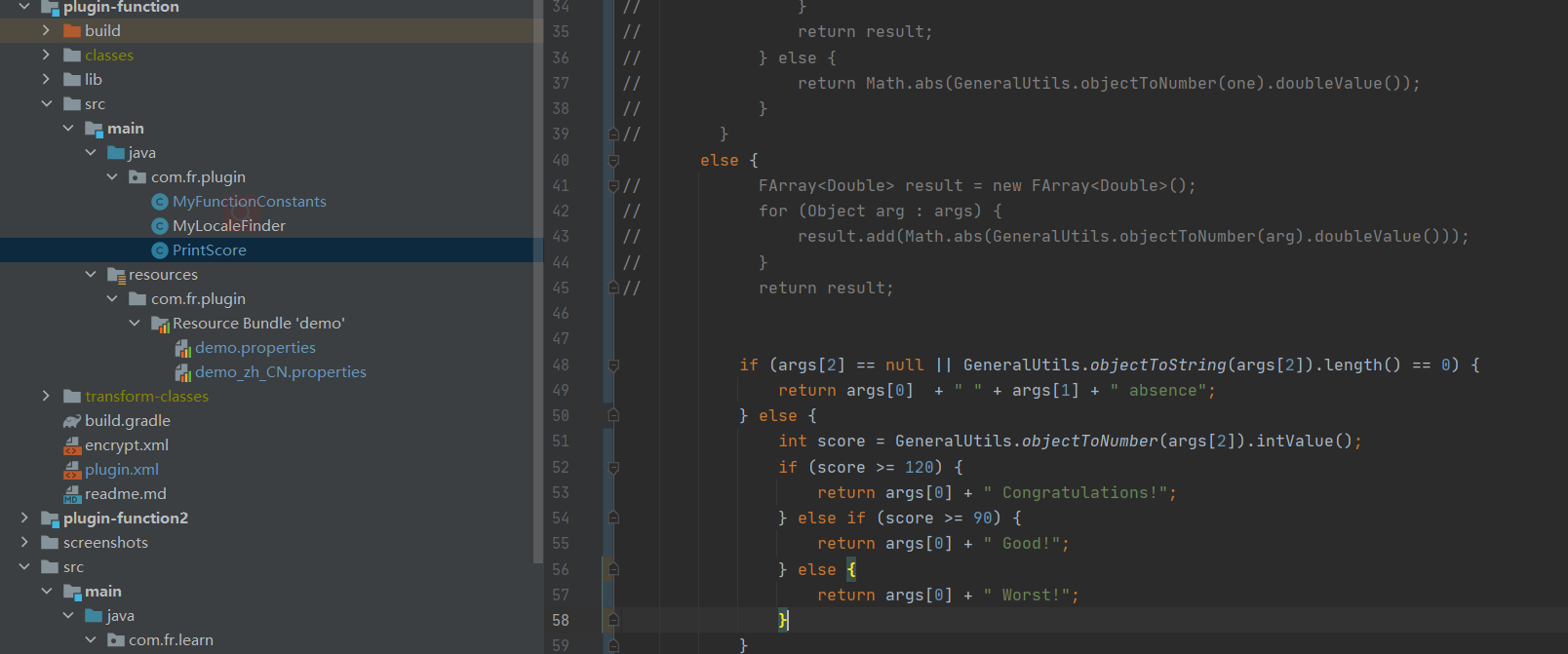This screenshot has width=1568, height=654.
Task: Toggle code fold marker on line 52
Action: 613,468
